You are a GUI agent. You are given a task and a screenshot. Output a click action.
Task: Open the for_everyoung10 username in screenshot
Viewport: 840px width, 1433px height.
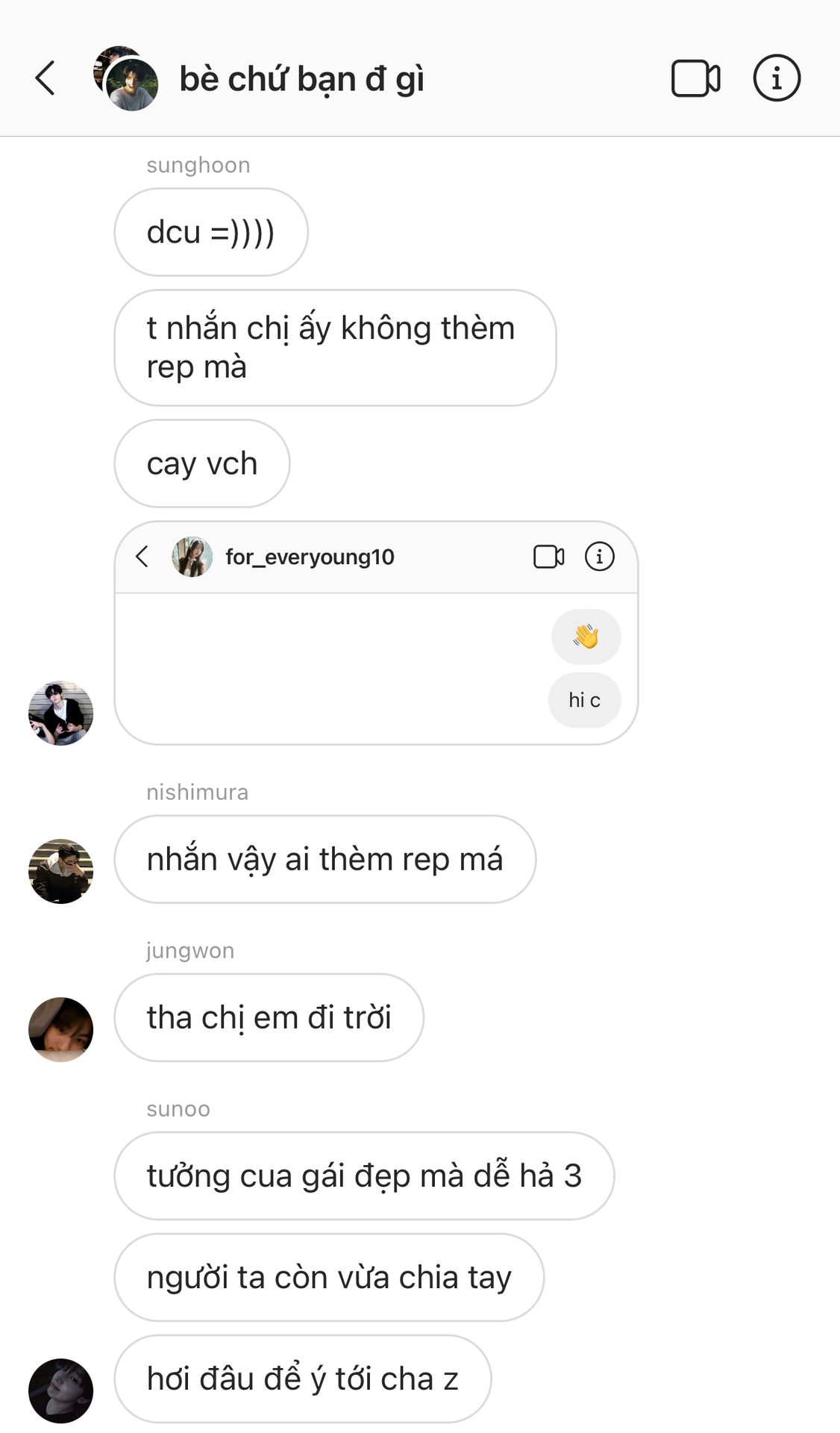pos(310,557)
